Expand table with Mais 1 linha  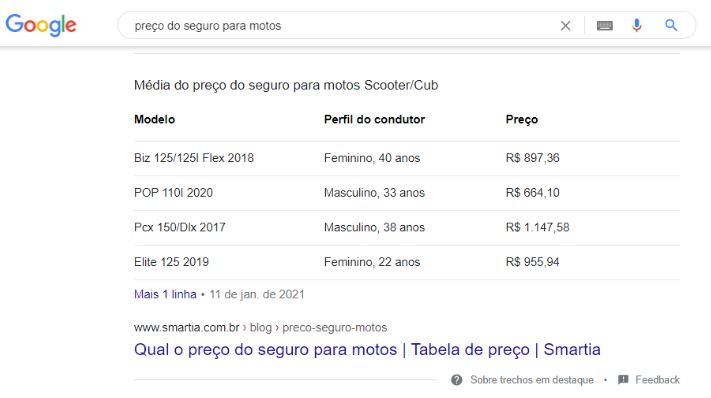coord(165,294)
